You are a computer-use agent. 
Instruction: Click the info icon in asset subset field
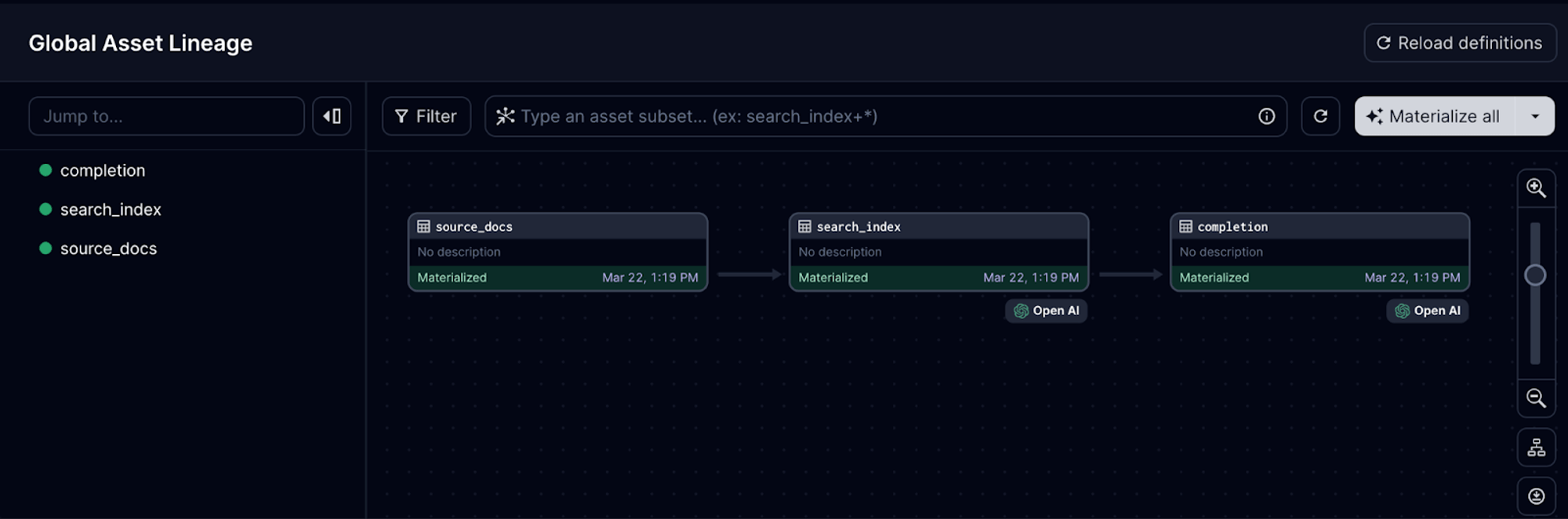[x=1266, y=116]
